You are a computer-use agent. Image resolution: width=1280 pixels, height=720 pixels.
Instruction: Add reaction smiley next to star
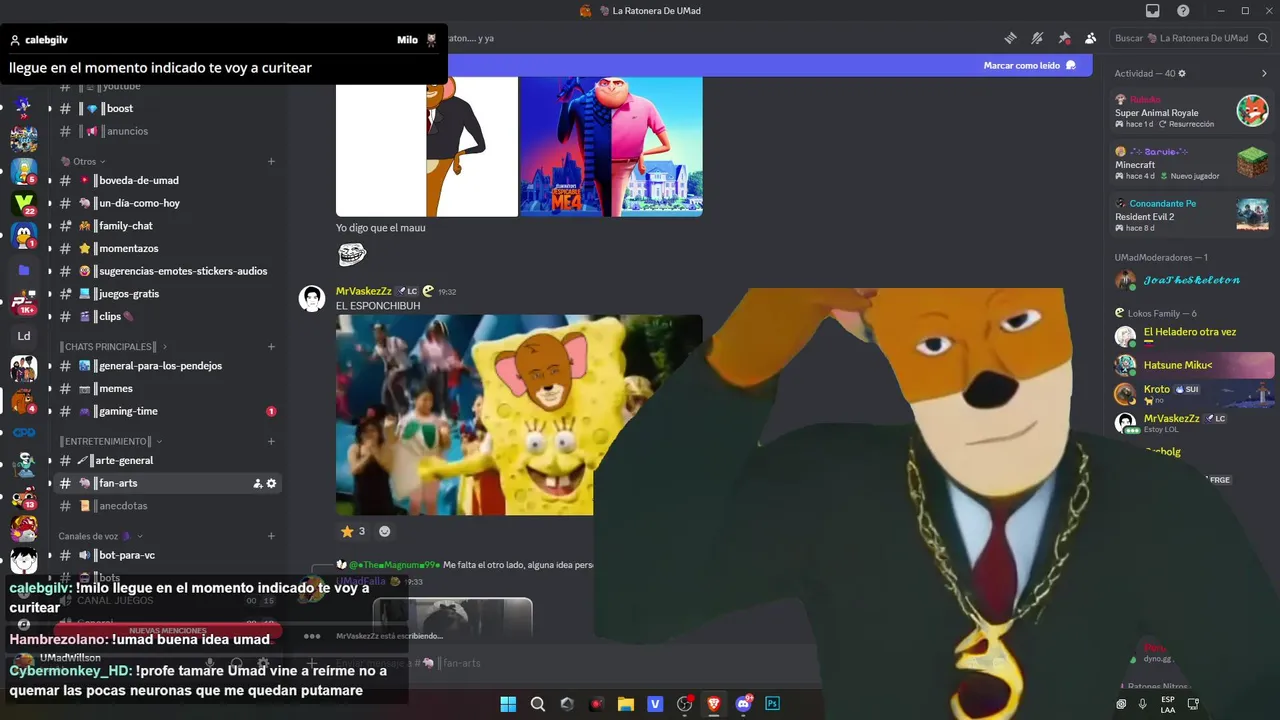384,531
